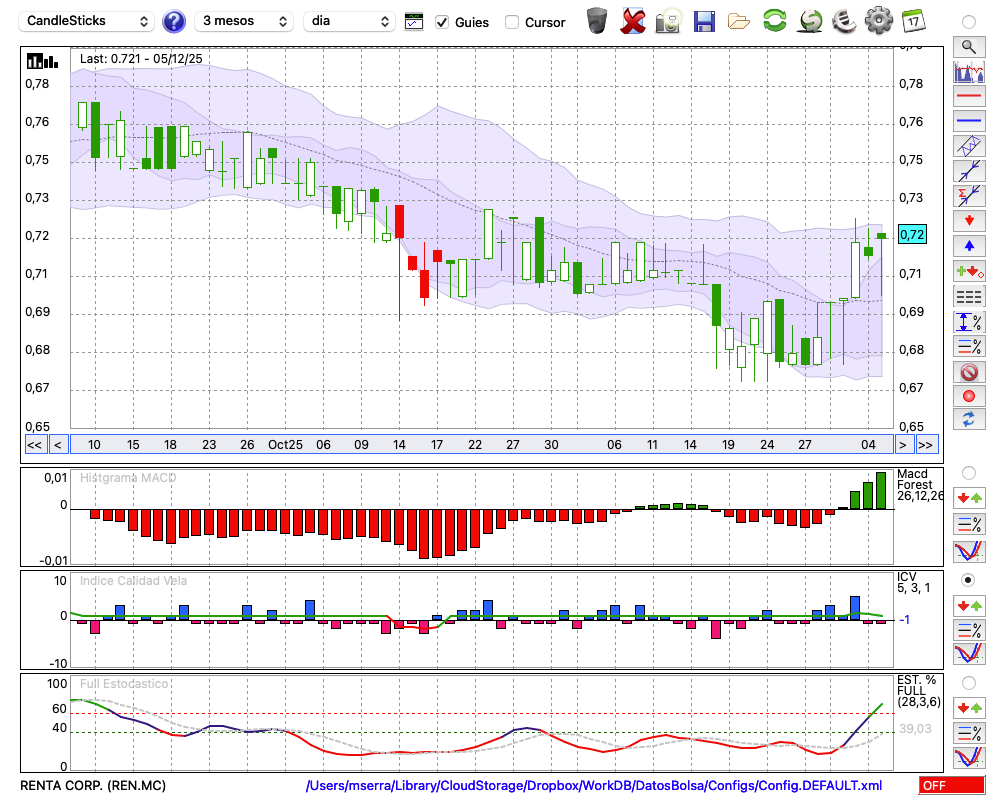Viewport: 1000px width, 800px height.
Task: Click the red prohibition sign icon
Action: point(969,371)
